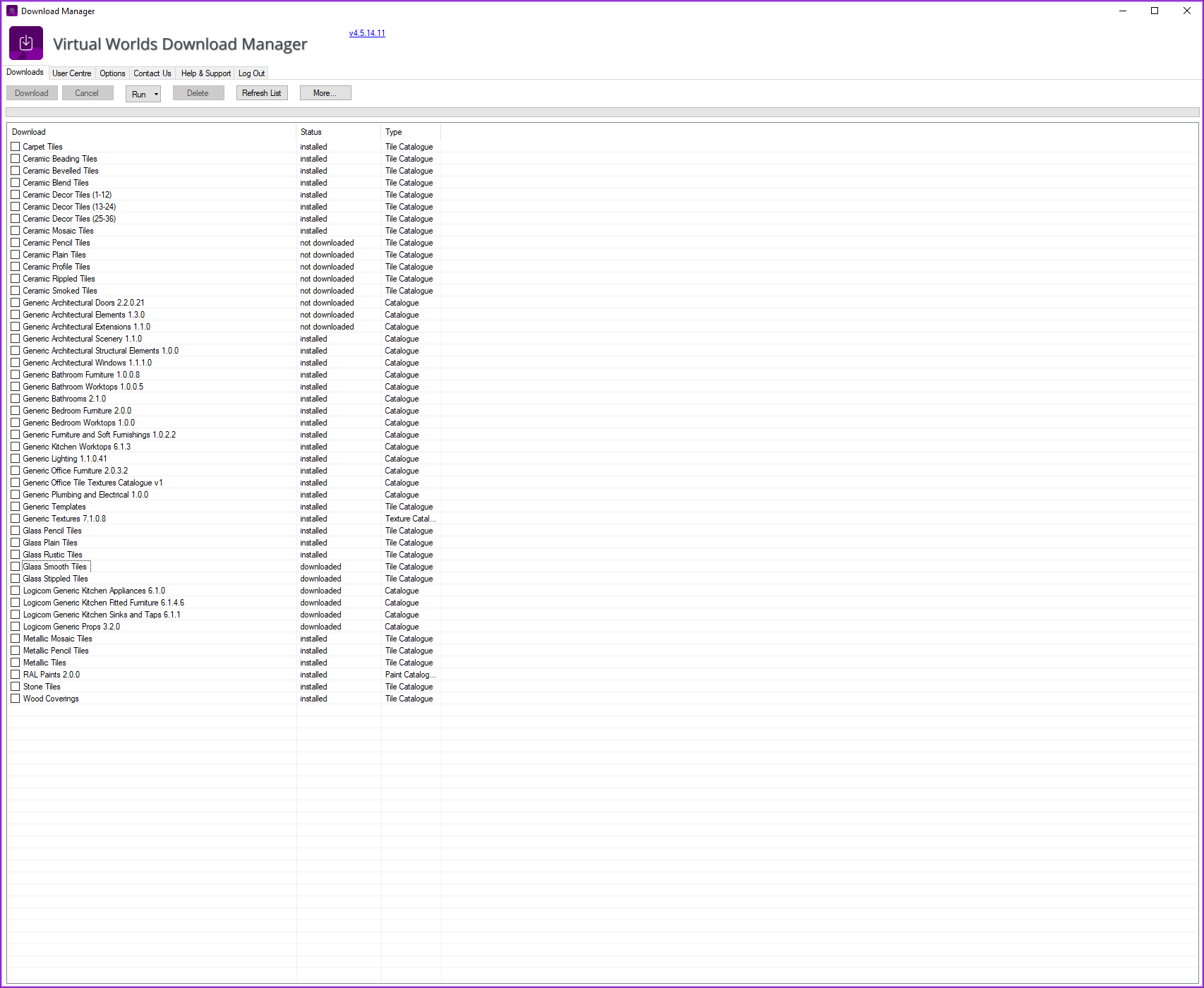The width and height of the screenshot is (1204, 988).
Task: Open the Options tab
Action: pos(112,73)
